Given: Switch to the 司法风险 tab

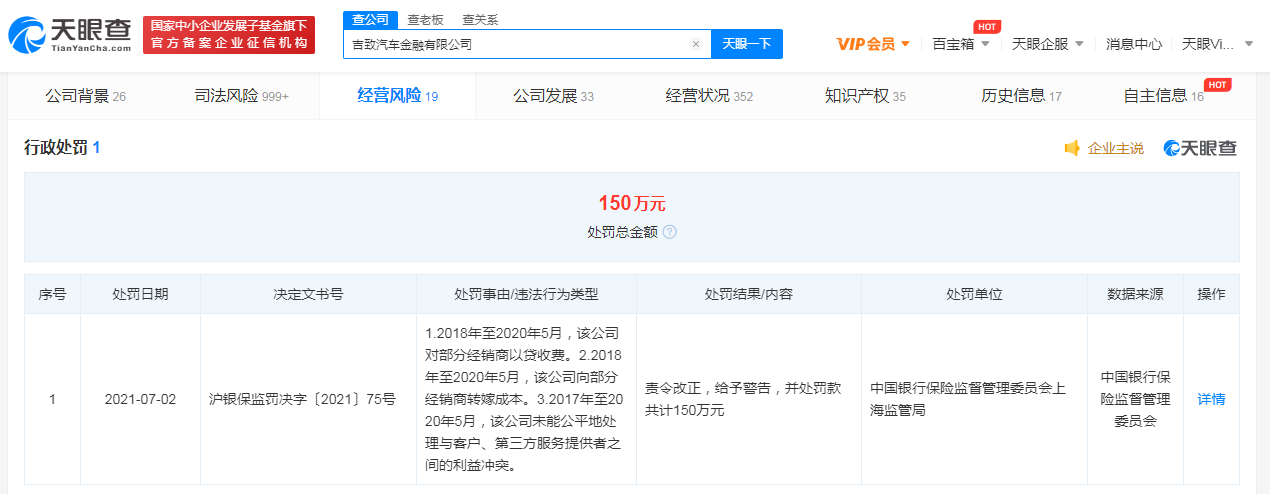Looking at the screenshot, I should tap(241, 96).
